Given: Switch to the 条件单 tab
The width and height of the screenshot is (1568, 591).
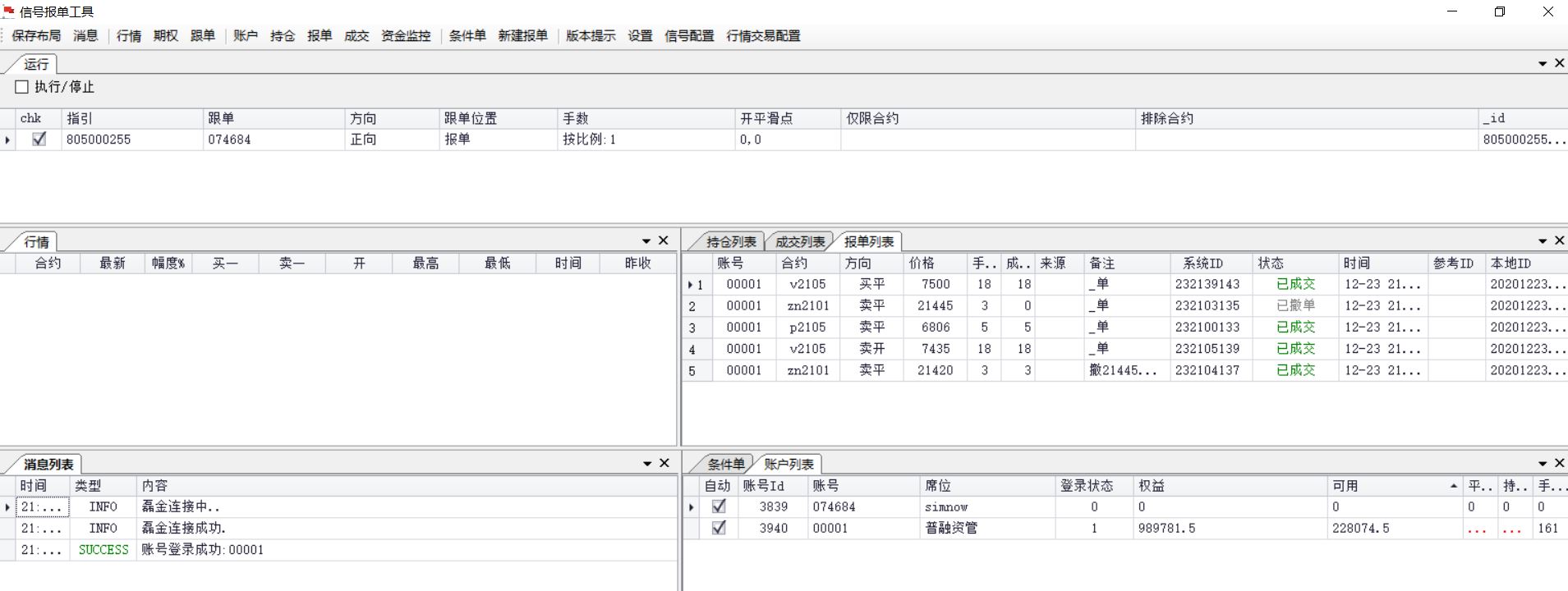Looking at the screenshot, I should point(725,464).
